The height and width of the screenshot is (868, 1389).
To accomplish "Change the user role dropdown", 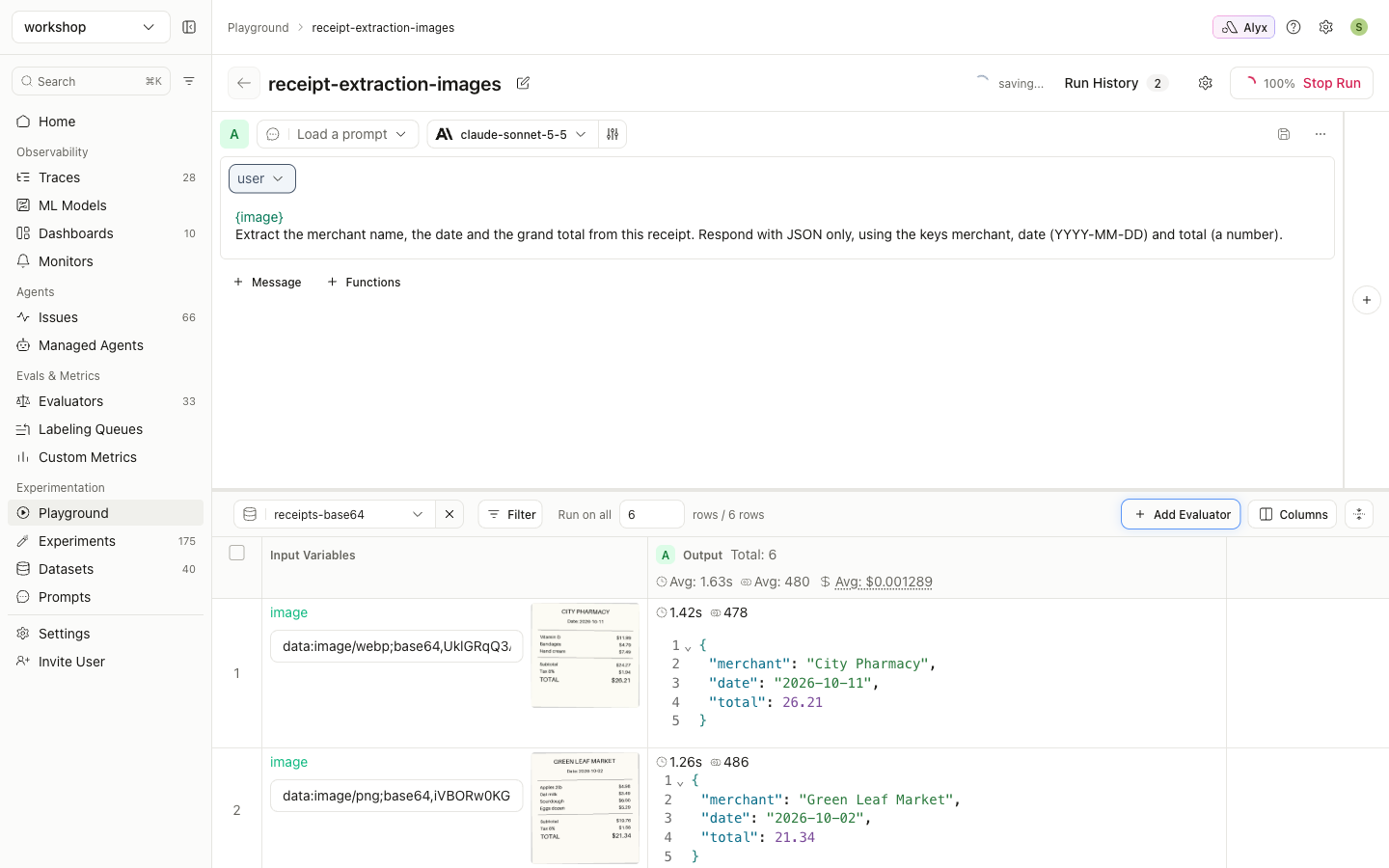I will coord(262,178).
